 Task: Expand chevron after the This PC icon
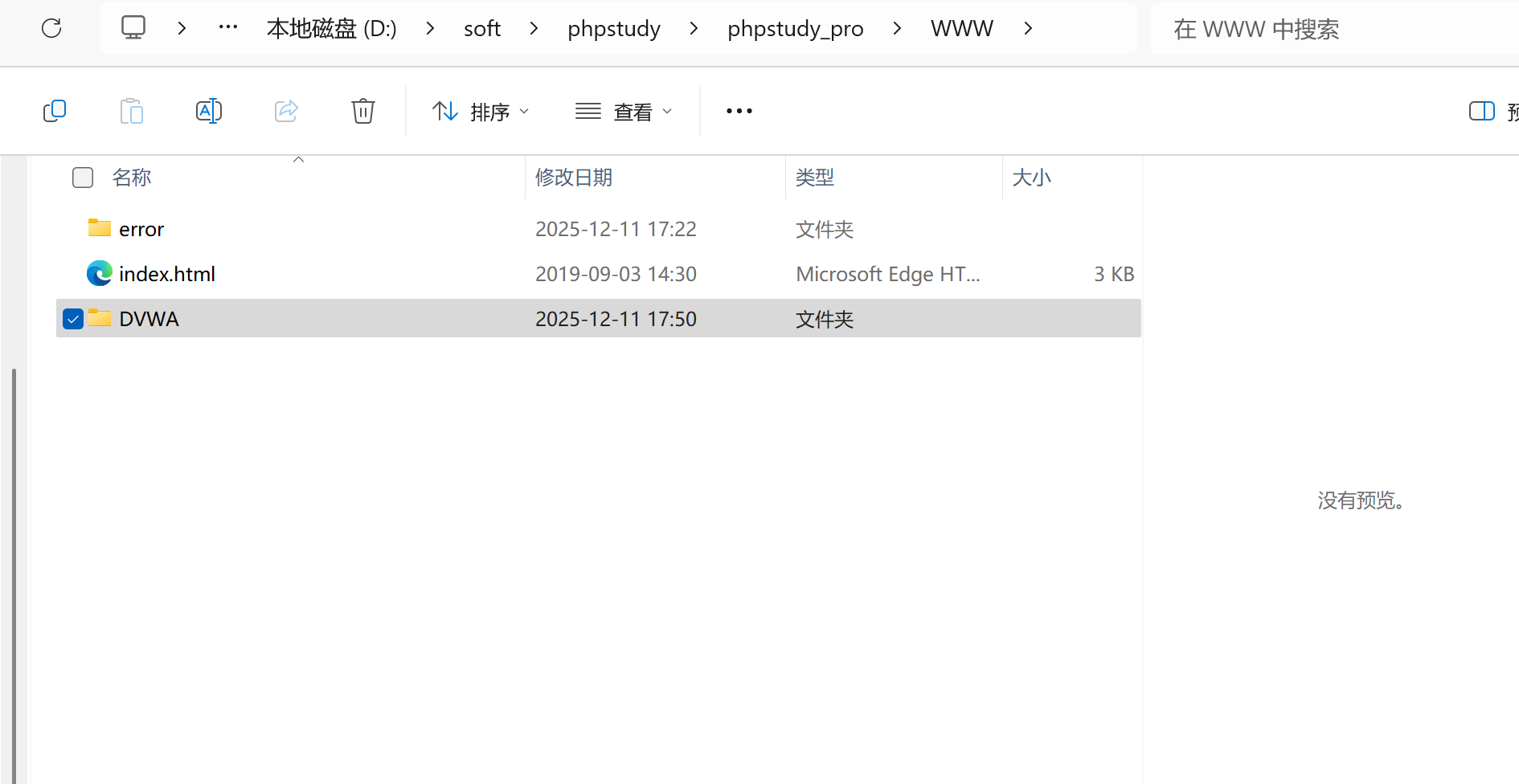point(182,28)
